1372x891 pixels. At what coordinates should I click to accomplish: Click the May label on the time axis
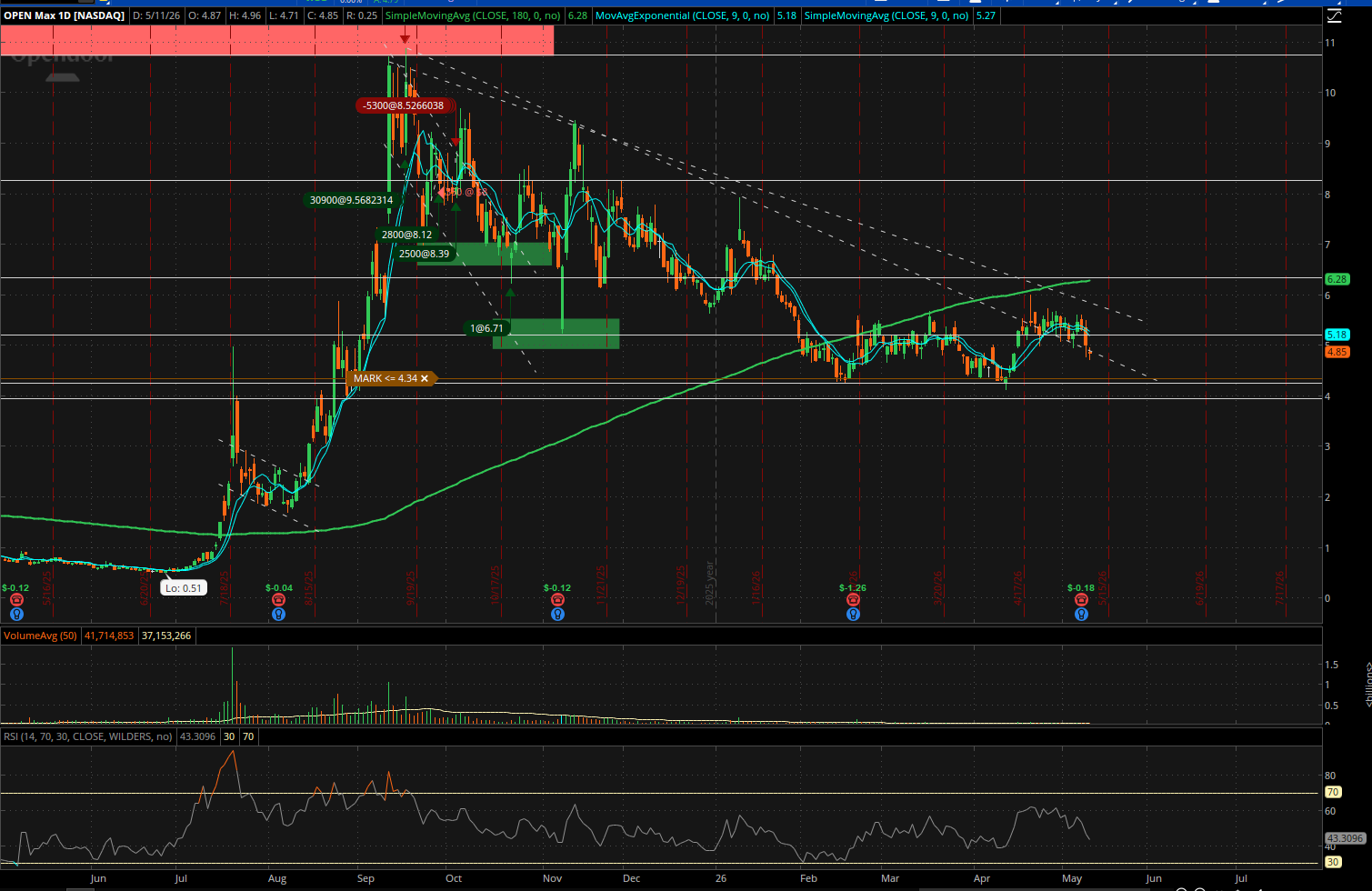click(1072, 878)
